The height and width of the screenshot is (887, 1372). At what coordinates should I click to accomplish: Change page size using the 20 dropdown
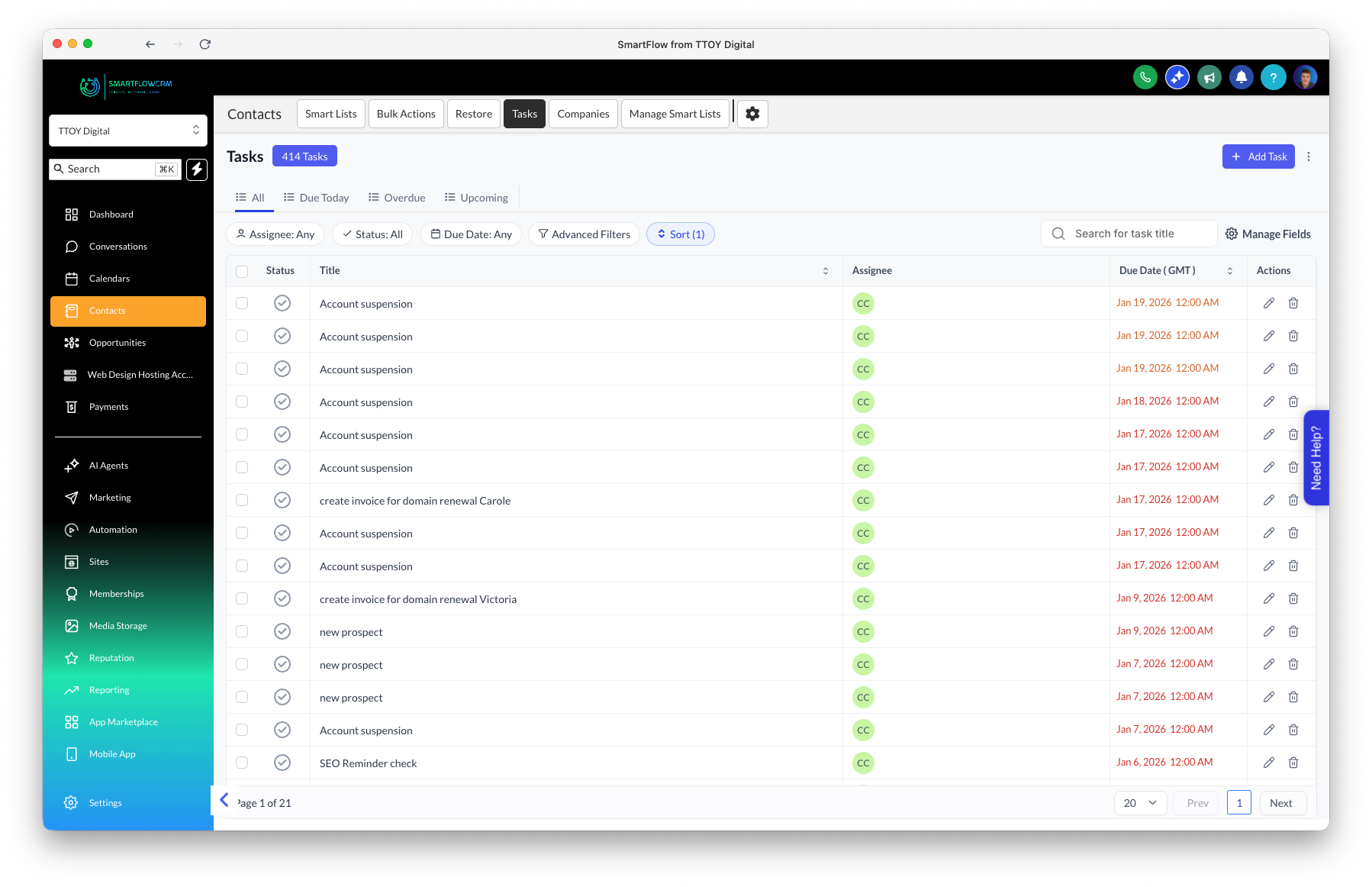(x=1139, y=802)
